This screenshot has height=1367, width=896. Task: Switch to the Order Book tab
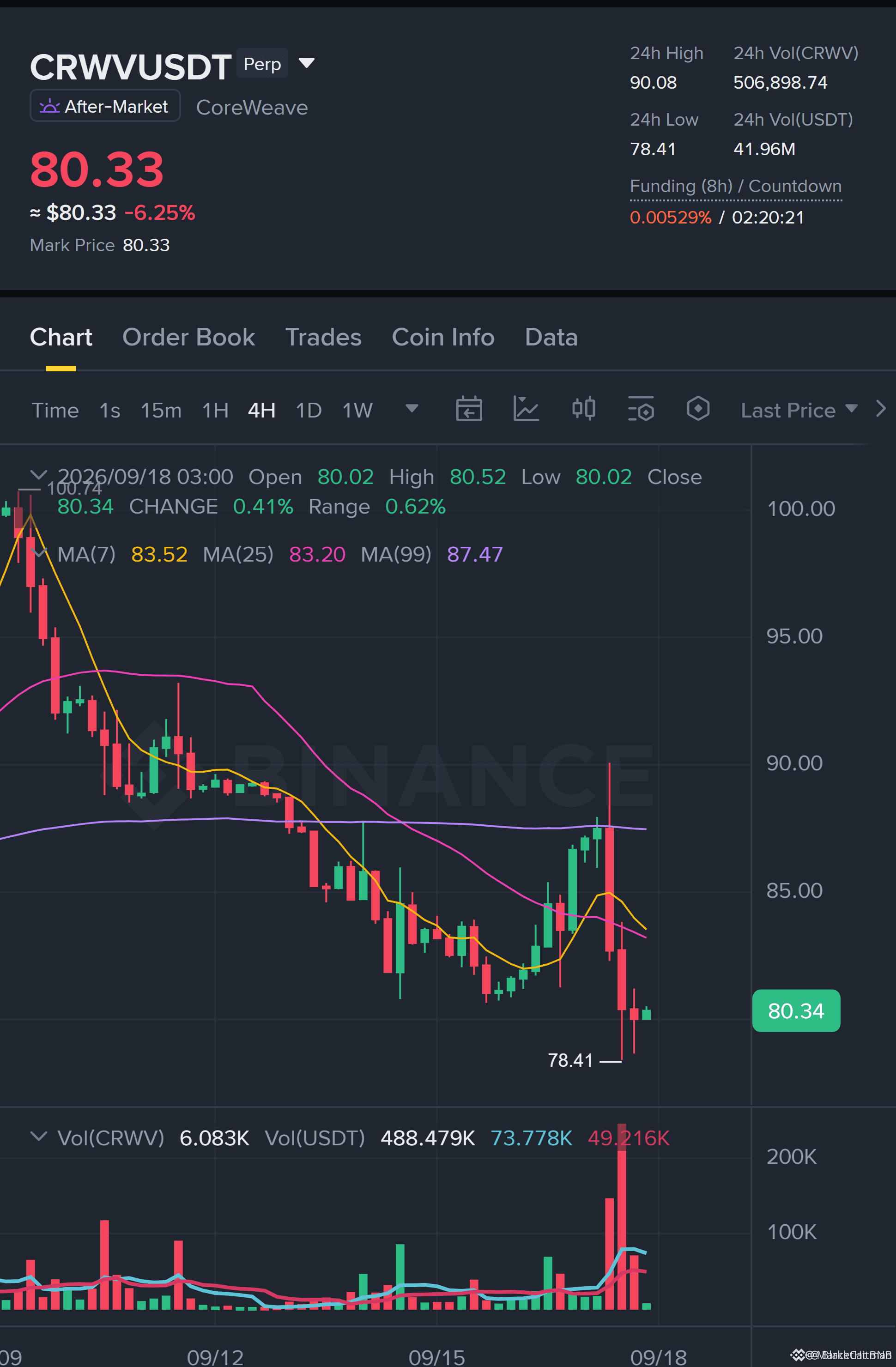188,337
